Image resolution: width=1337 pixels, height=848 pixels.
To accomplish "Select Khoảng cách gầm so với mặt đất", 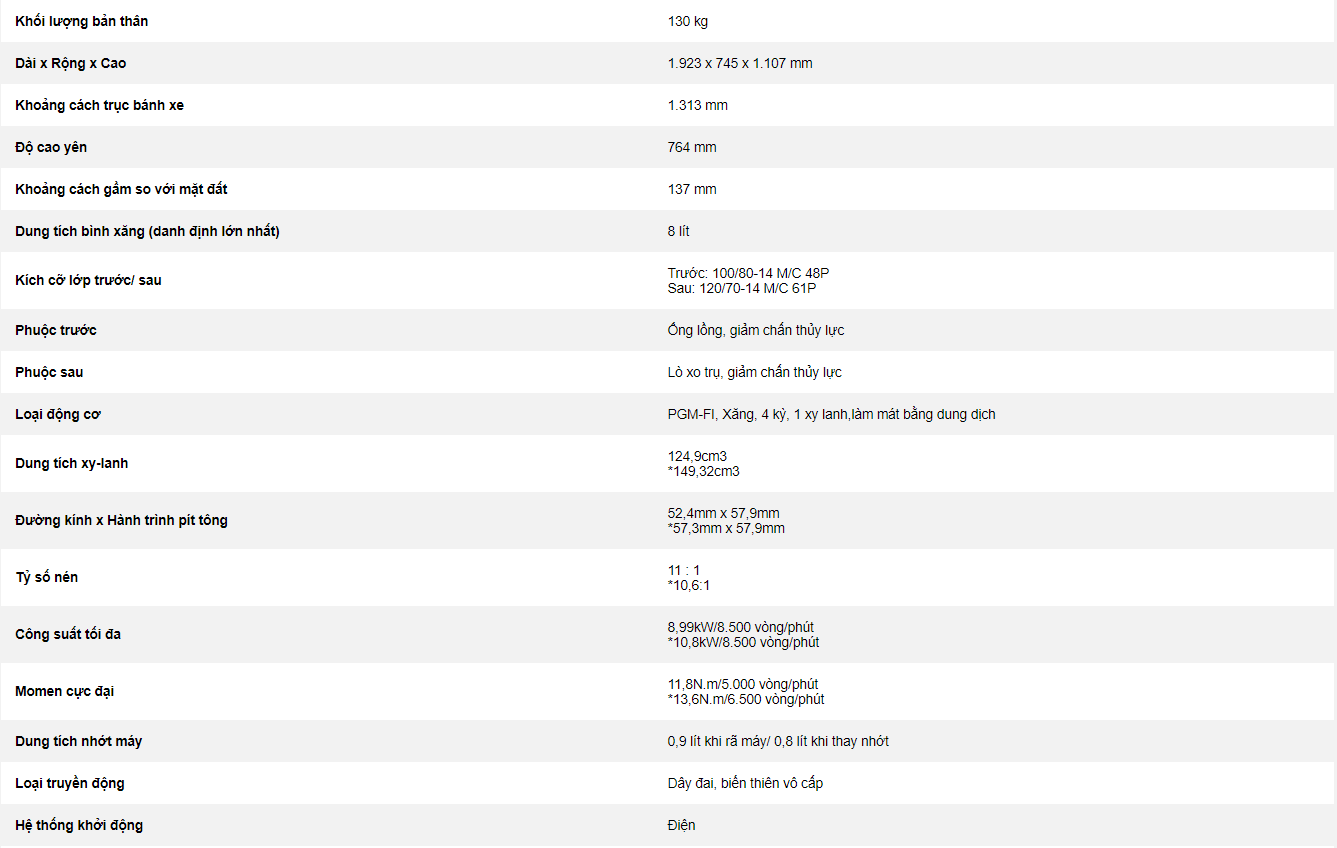I will click(121, 189).
